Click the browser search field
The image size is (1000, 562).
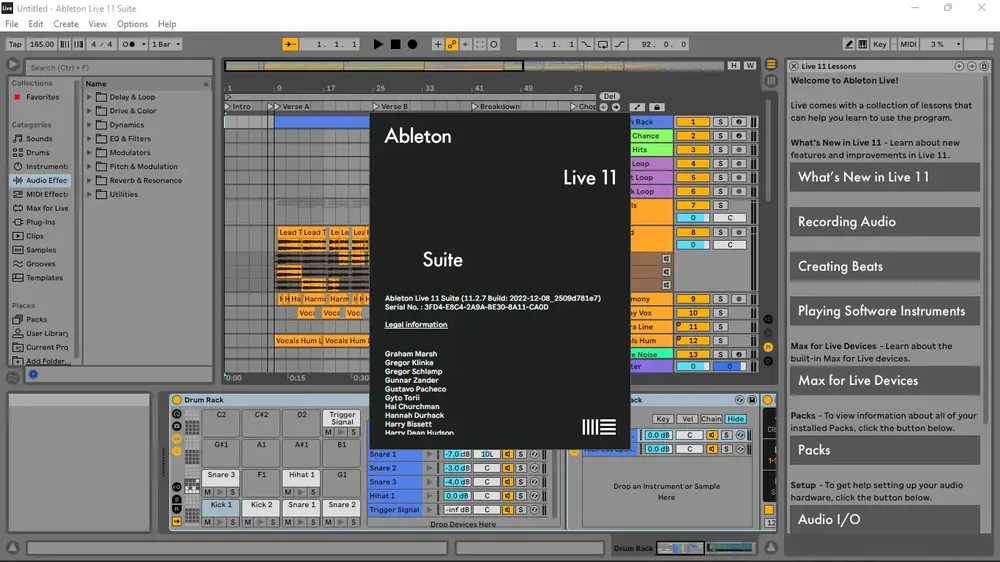point(119,67)
